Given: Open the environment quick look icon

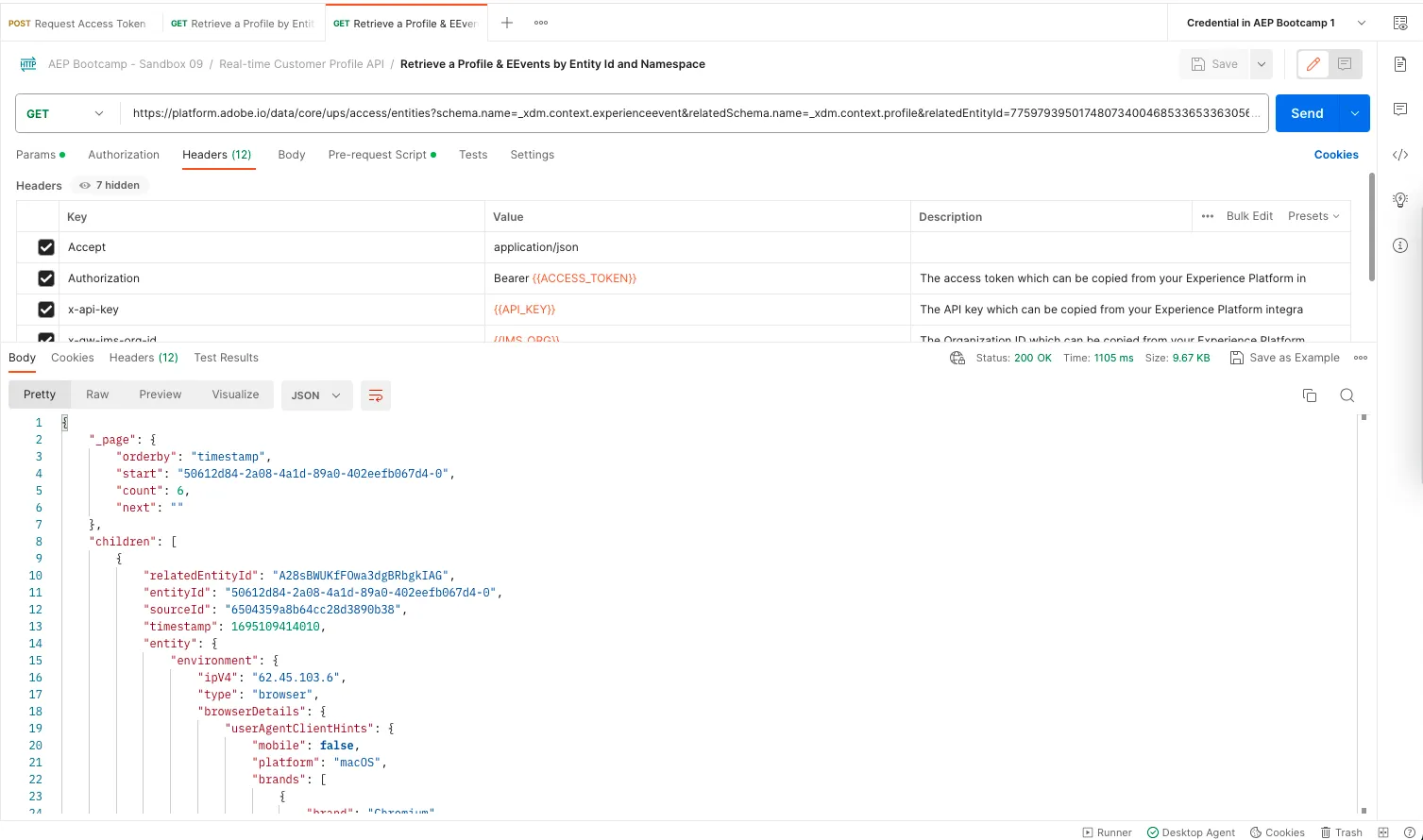Looking at the screenshot, I should tap(1400, 23).
